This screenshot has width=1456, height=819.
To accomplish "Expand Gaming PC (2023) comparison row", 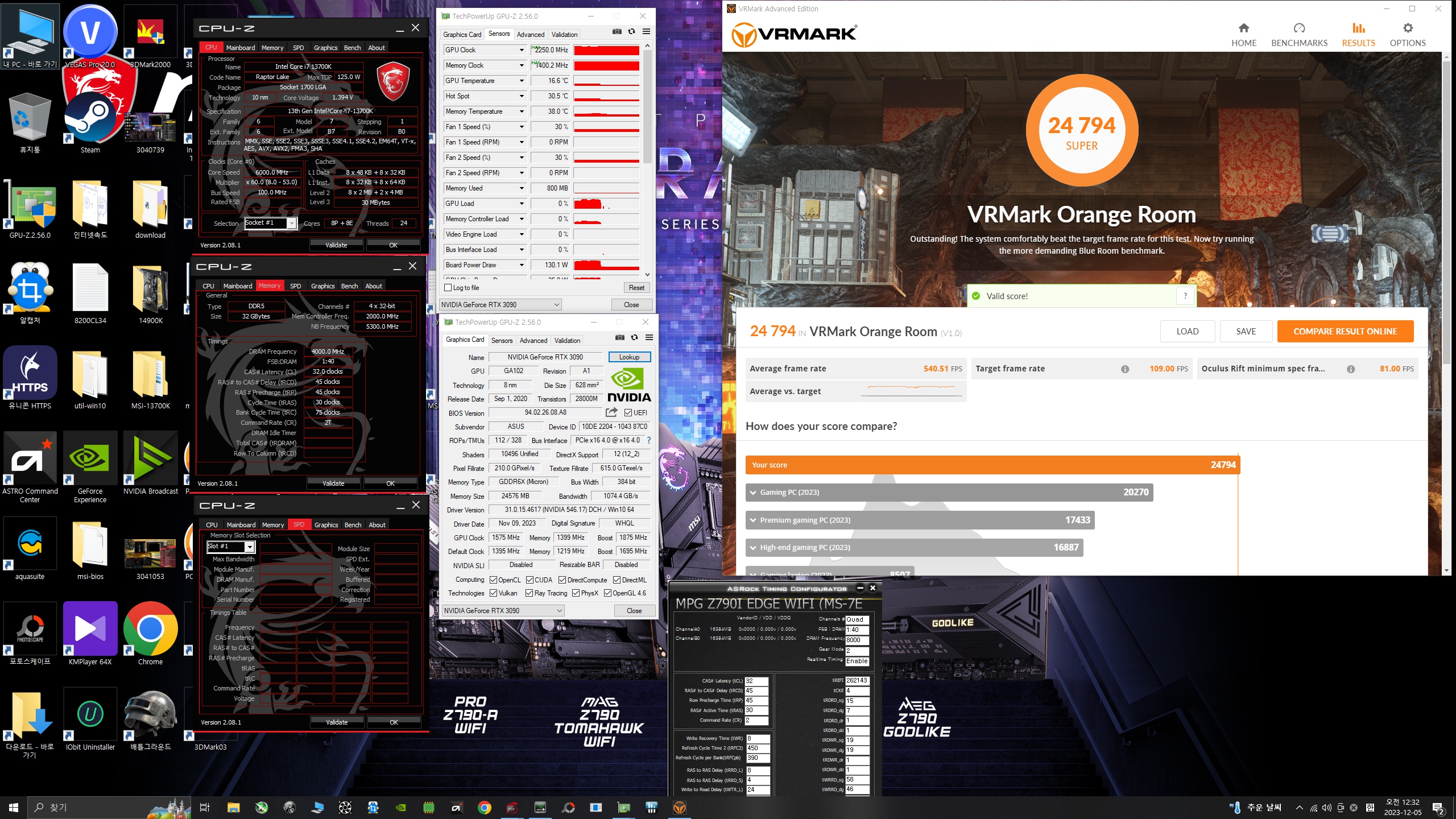I will [949, 492].
